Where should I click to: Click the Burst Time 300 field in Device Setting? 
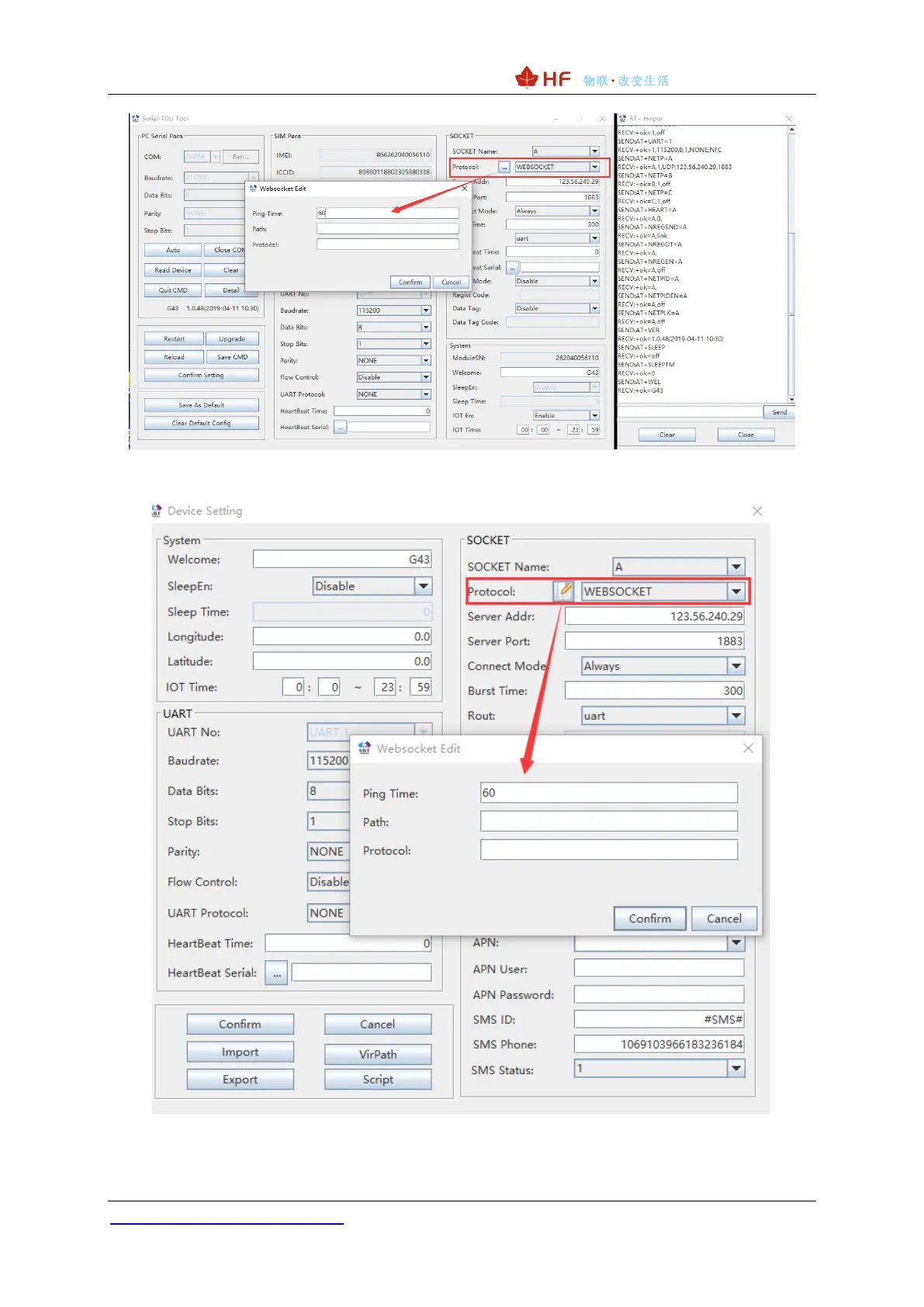pyautogui.click(x=655, y=691)
